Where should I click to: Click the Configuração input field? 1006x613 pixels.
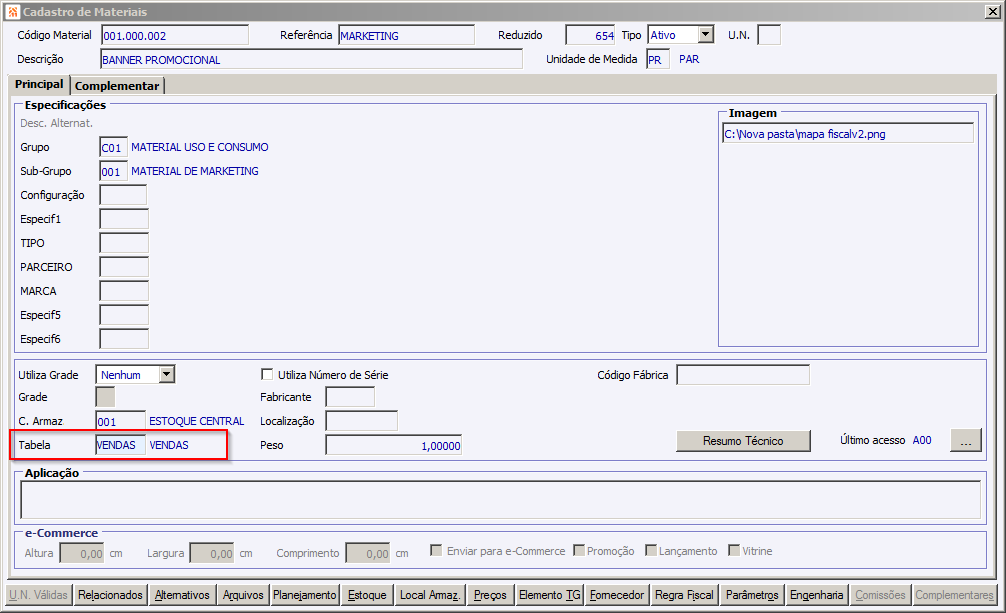(x=123, y=195)
